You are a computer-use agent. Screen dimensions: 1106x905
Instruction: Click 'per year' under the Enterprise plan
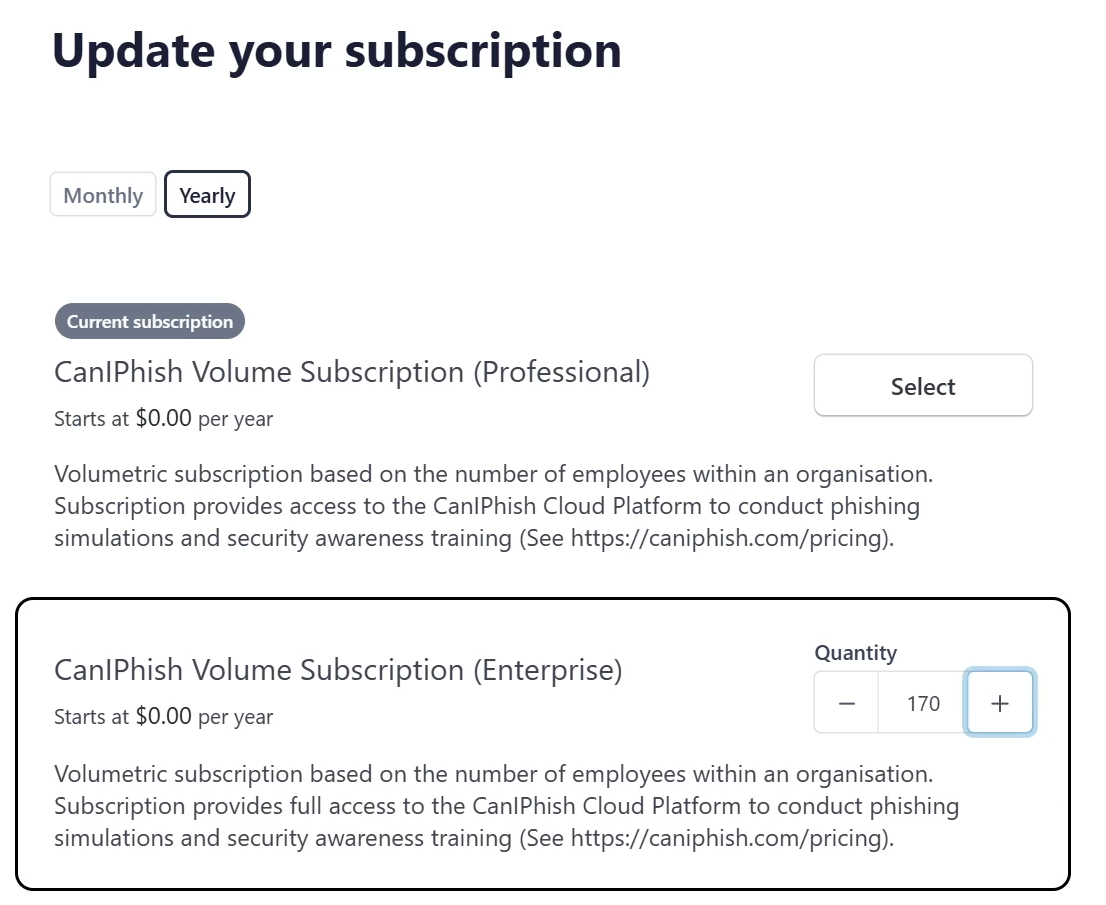pos(235,717)
